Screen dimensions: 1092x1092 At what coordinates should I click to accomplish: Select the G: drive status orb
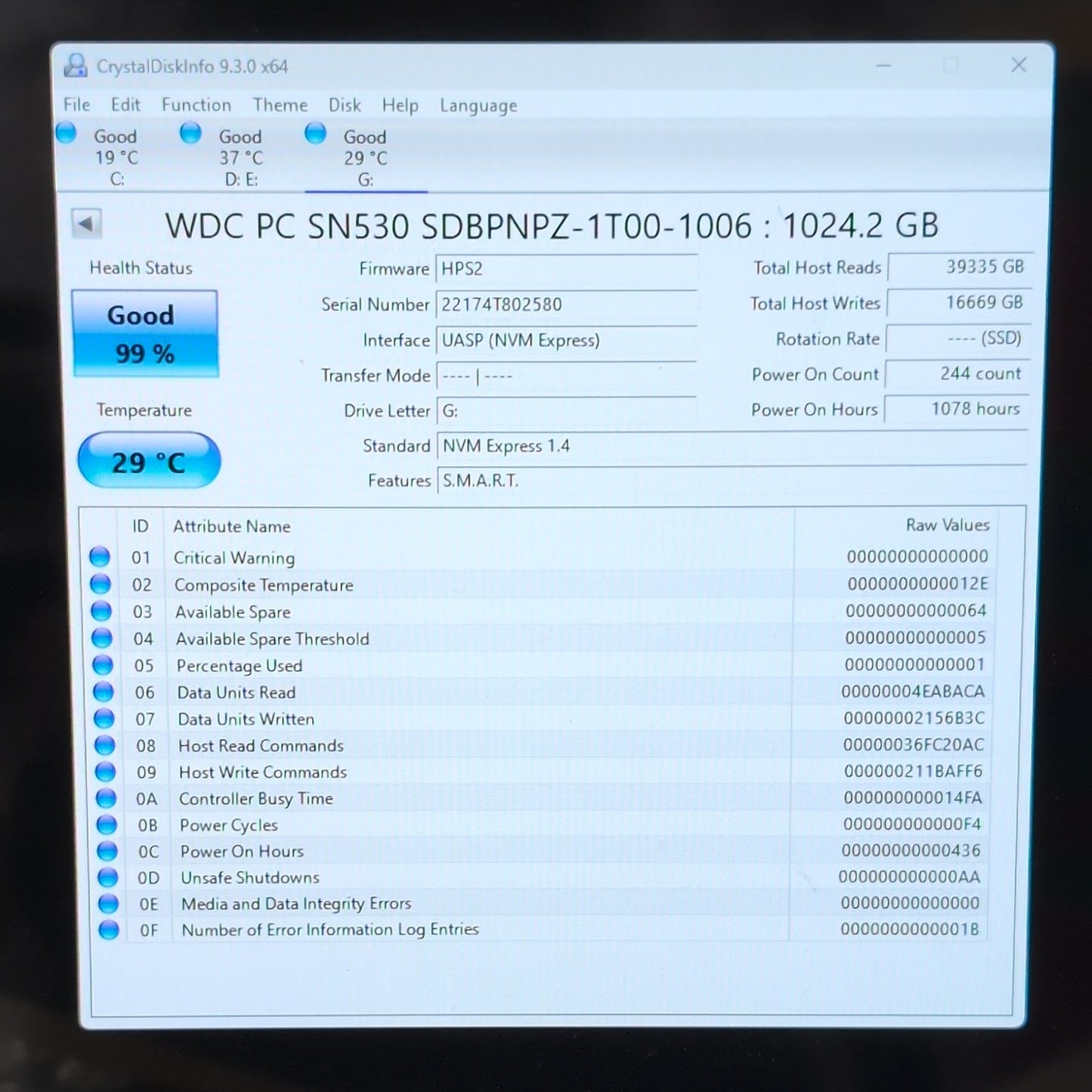point(315,133)
